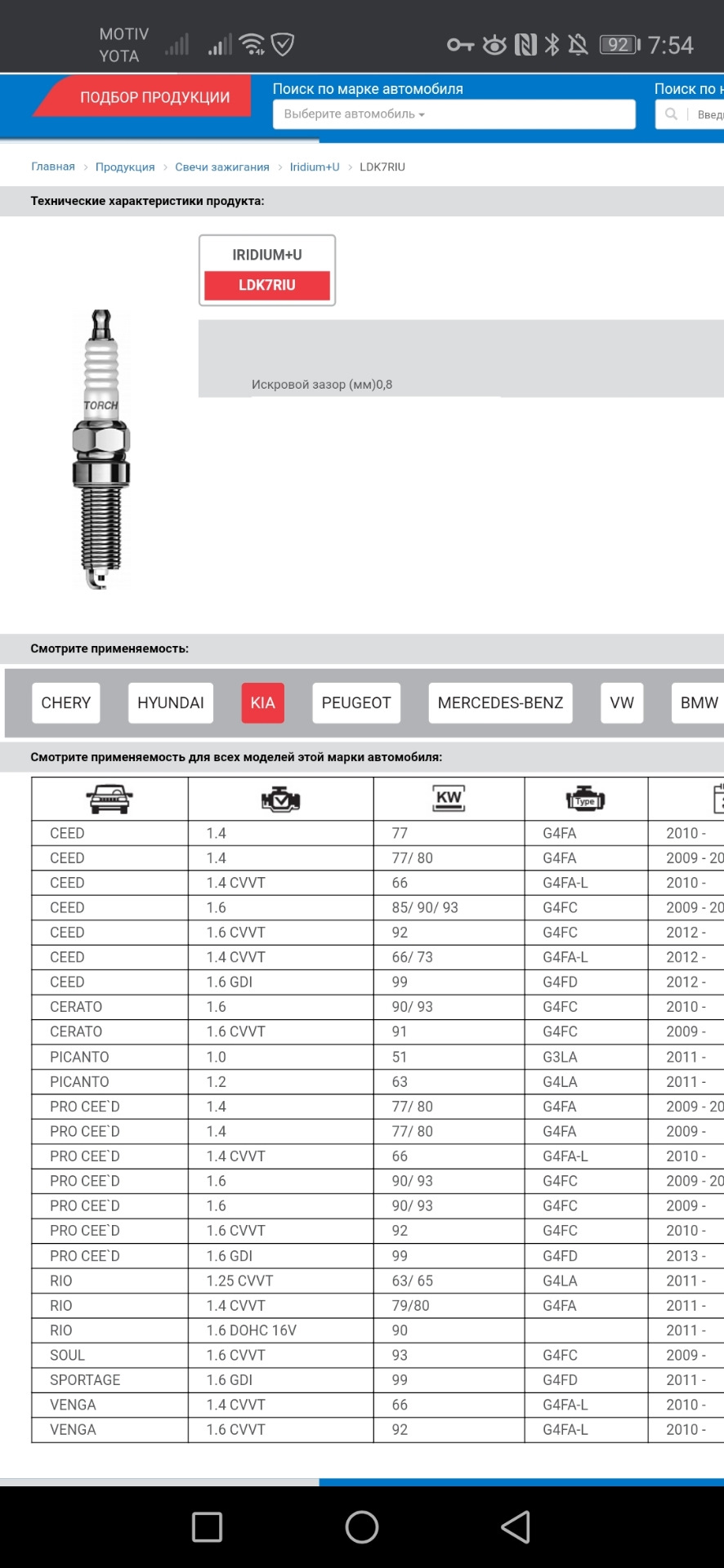Click the 'IRIDIUM+U' series label
724x1568 pixels.
coord(267,255)
